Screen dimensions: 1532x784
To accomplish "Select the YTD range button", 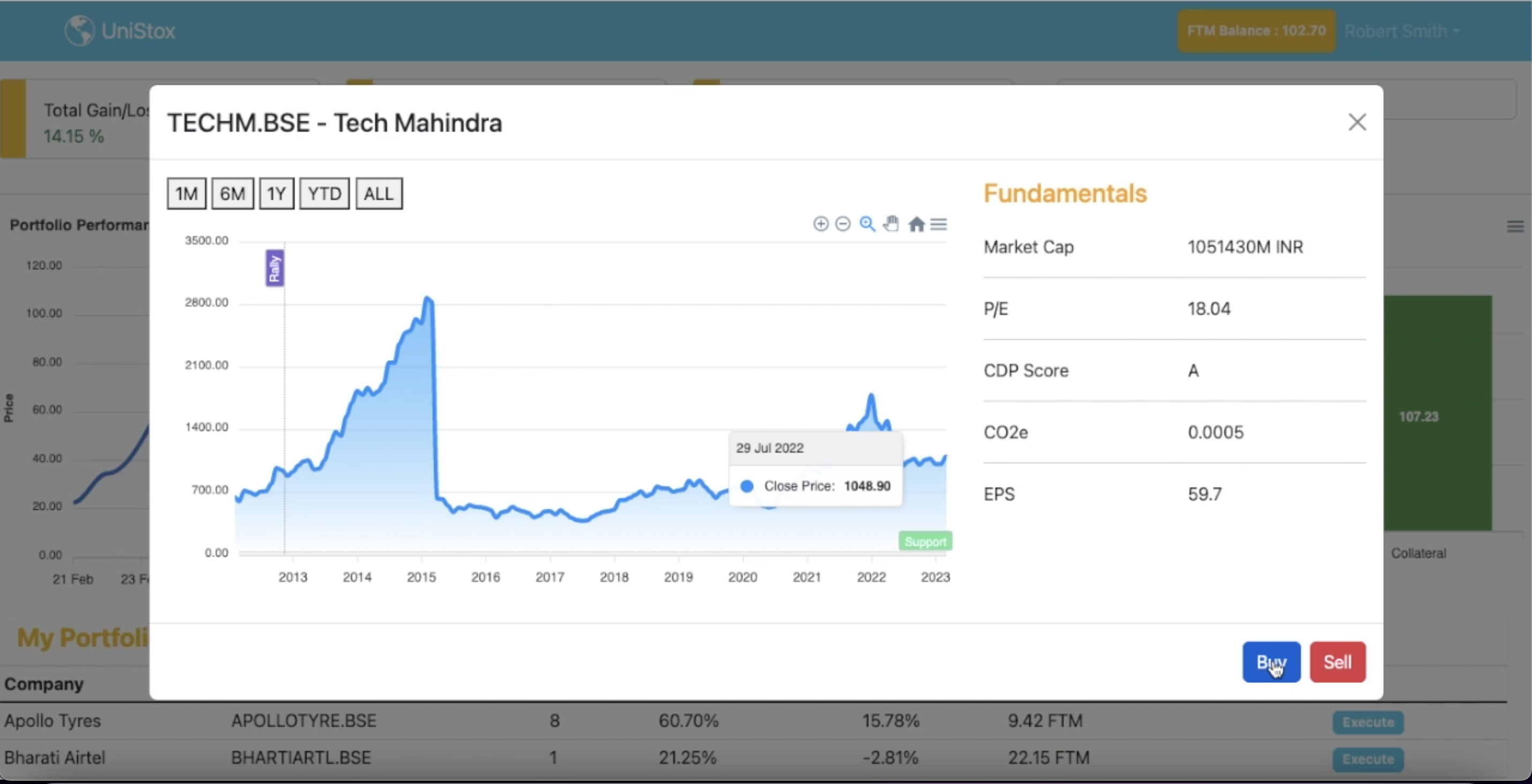I will 324,194.
